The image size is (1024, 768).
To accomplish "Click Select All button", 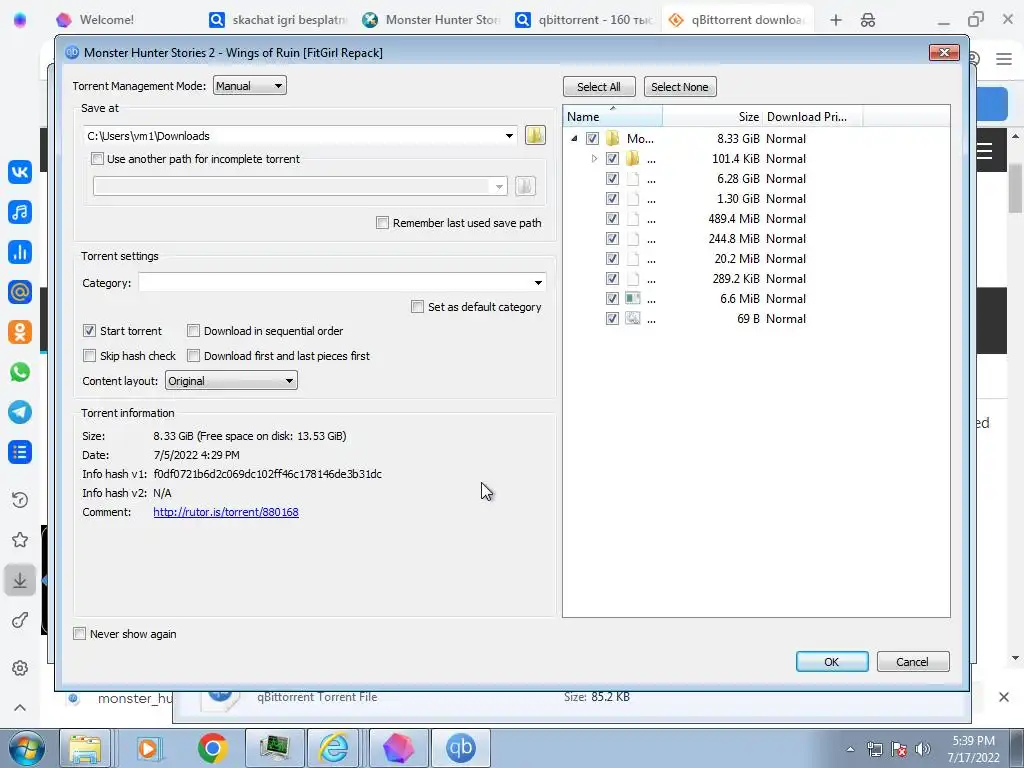I will tap(599, 87).
